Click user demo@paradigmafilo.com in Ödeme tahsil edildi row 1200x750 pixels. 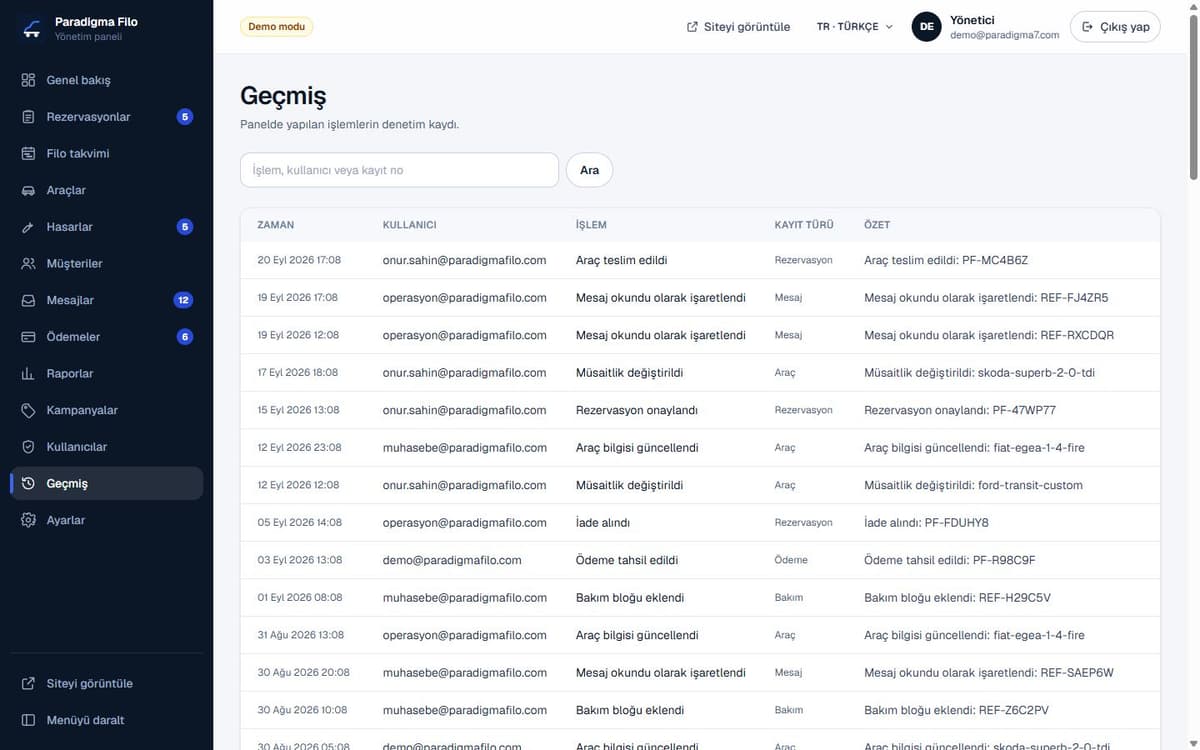point(452,560)
